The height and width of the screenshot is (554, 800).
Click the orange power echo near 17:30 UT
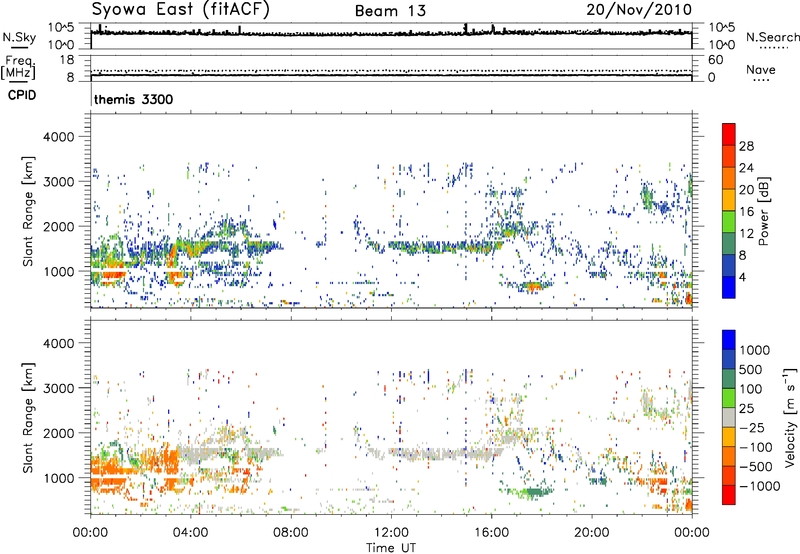533,286
